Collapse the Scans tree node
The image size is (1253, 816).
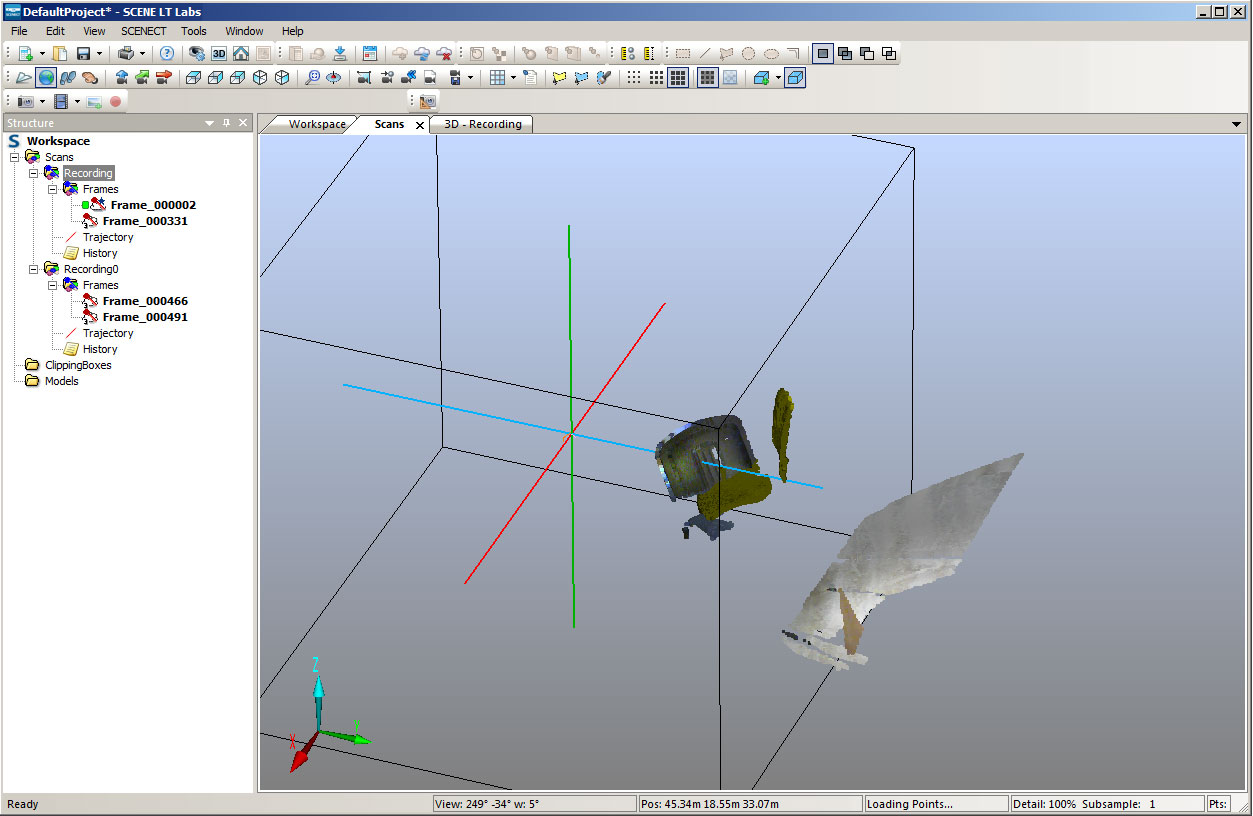click(x=15, y=157)
